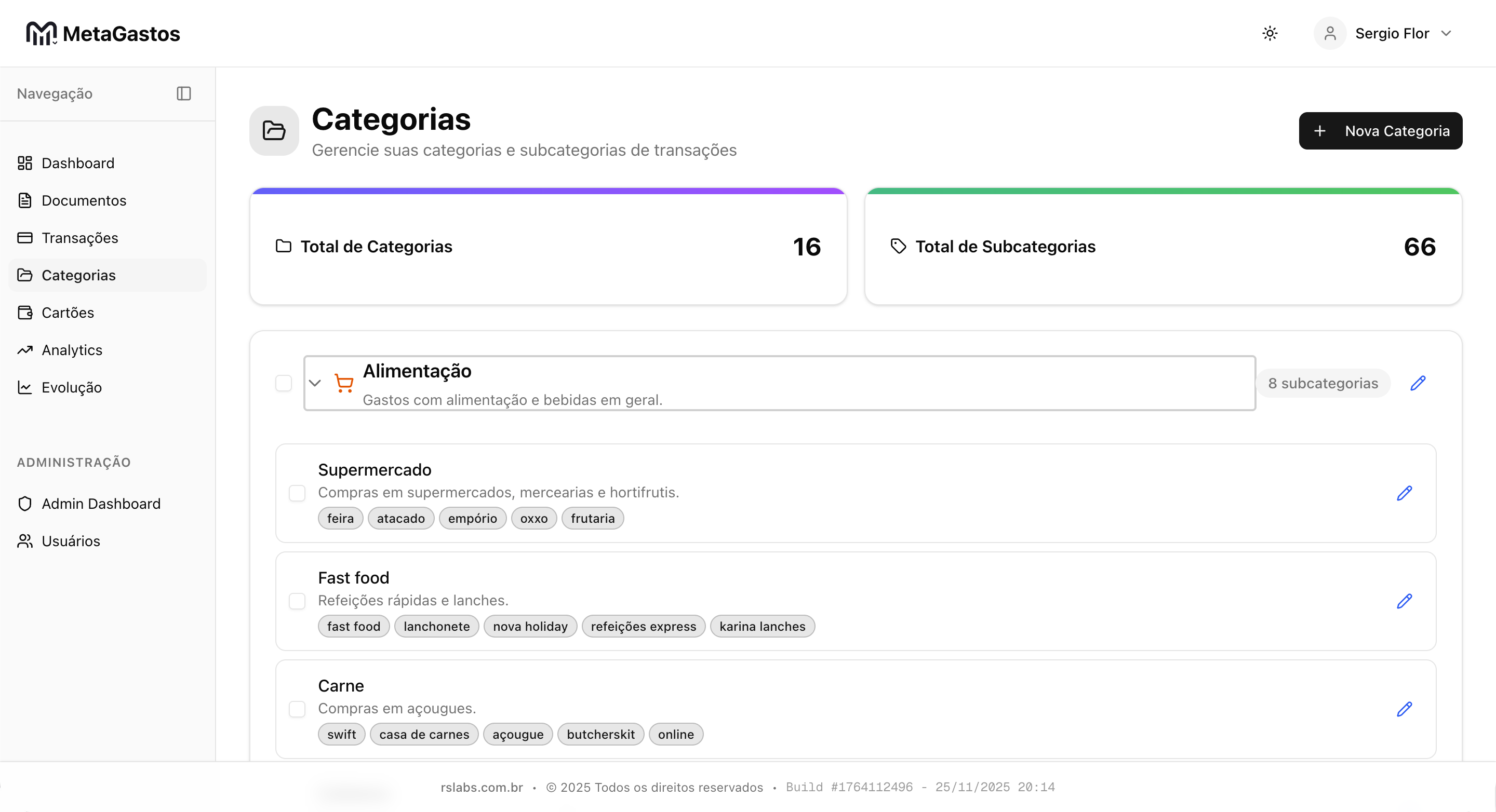Collapse the Alimentação category chevron
Screen dimensions: 1496x812
[315, 383]
